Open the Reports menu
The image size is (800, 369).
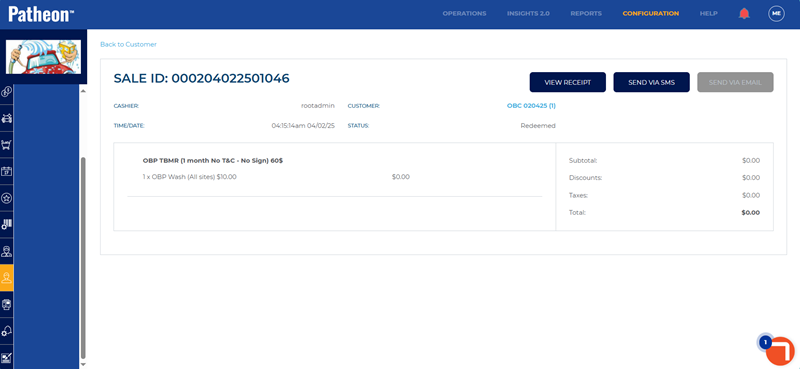(x=586, y=14)
